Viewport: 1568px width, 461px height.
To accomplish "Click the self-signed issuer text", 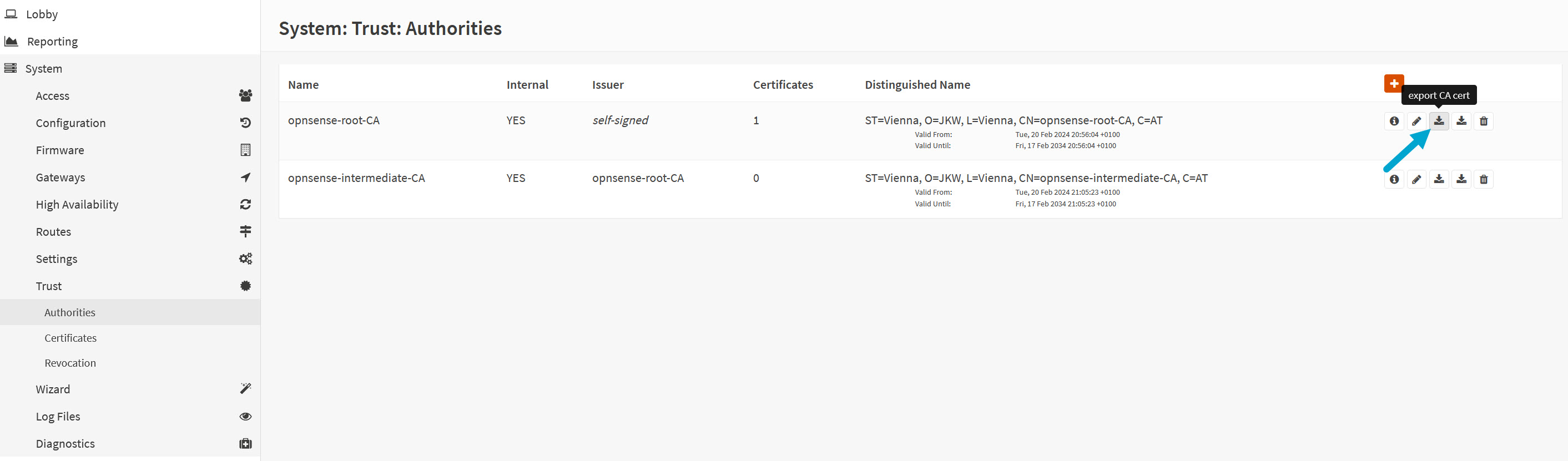I will (x=620, y=120).
